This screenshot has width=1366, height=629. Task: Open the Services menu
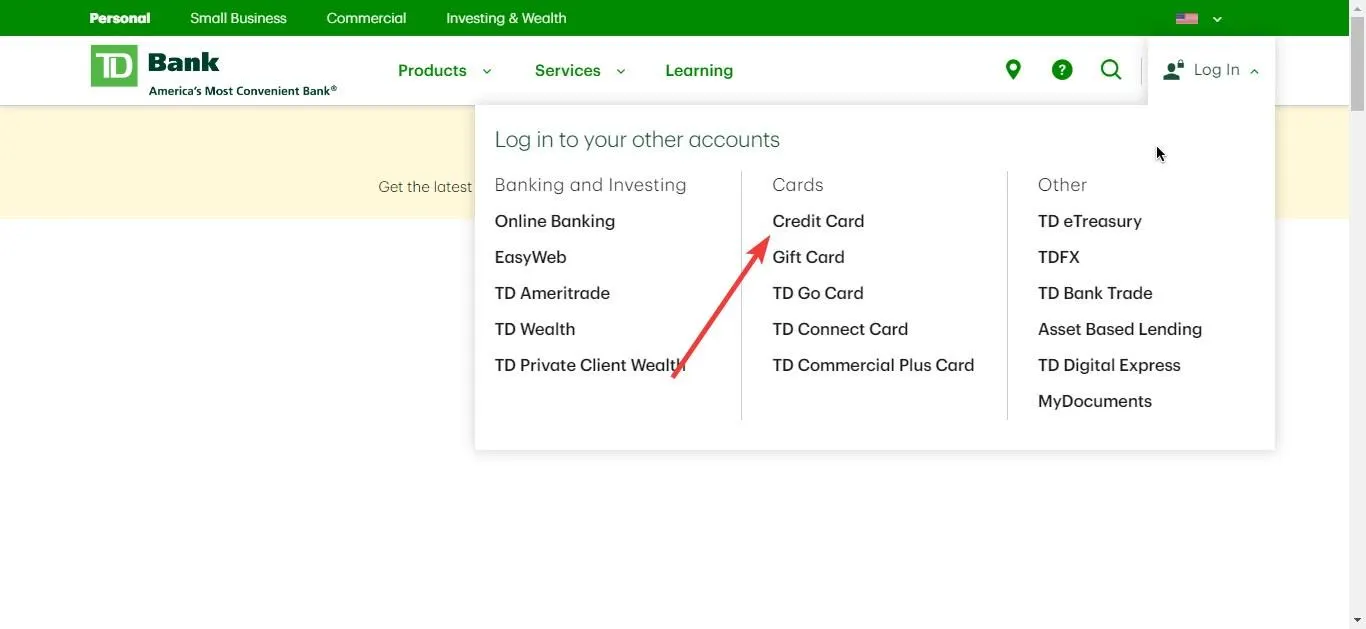pyautogui.click(x=567, y=70)
